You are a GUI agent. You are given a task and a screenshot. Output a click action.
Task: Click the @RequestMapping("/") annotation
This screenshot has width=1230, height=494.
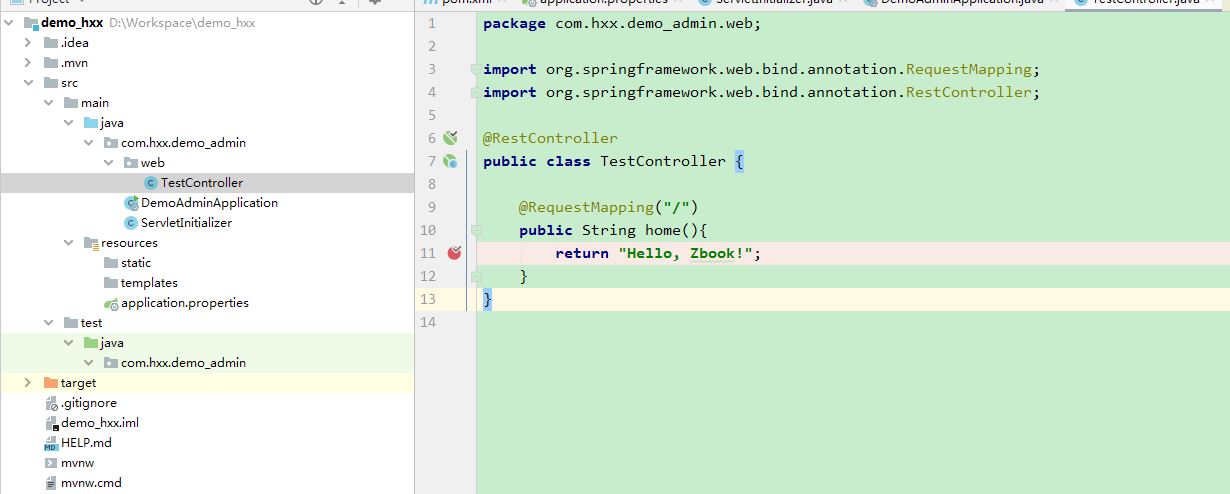point(607,207)
